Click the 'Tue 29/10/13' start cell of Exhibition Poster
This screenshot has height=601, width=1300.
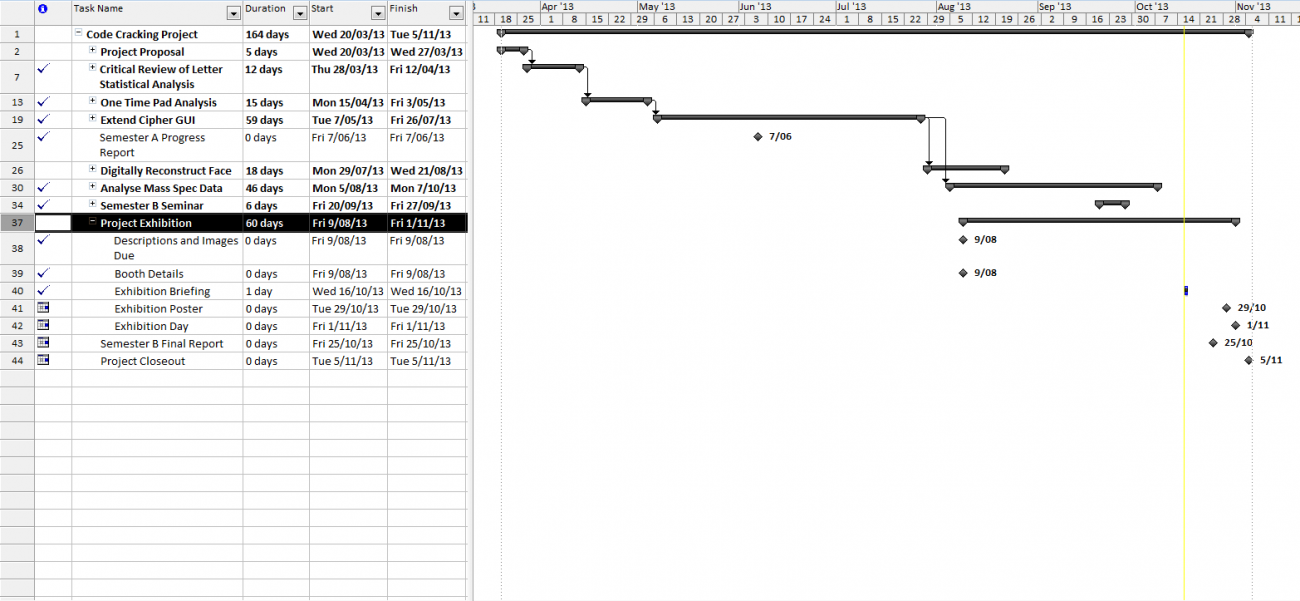coord(348,309)
